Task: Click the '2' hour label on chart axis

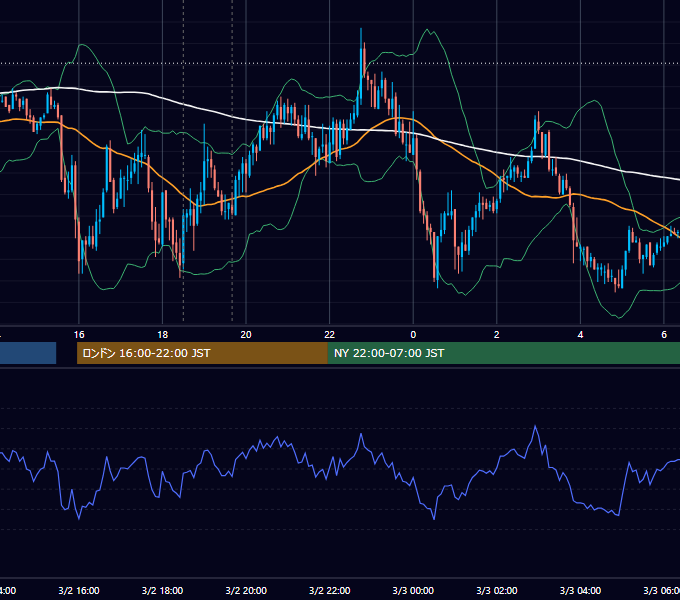Action: pos(497,335)
